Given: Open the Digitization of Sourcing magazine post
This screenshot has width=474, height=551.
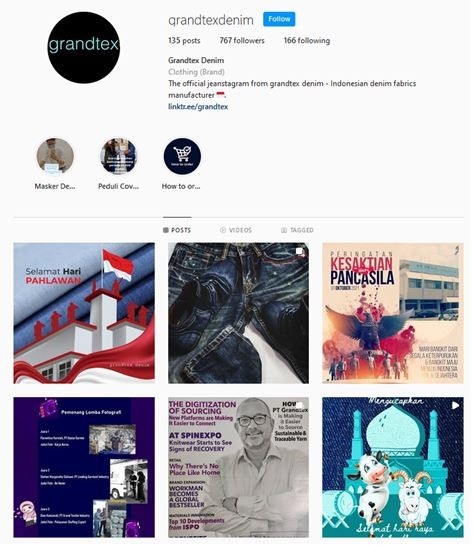Looking at the screenshot, I should coord(238,467).
